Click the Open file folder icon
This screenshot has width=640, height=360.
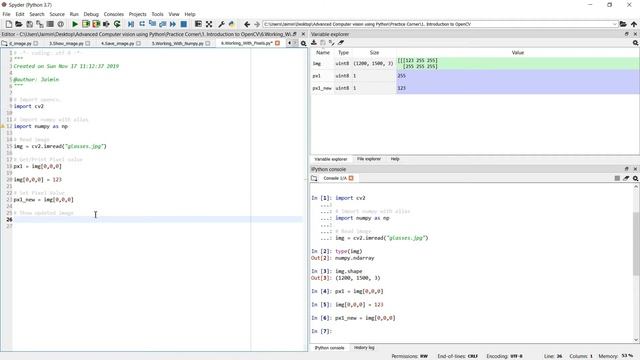(19, 24)
